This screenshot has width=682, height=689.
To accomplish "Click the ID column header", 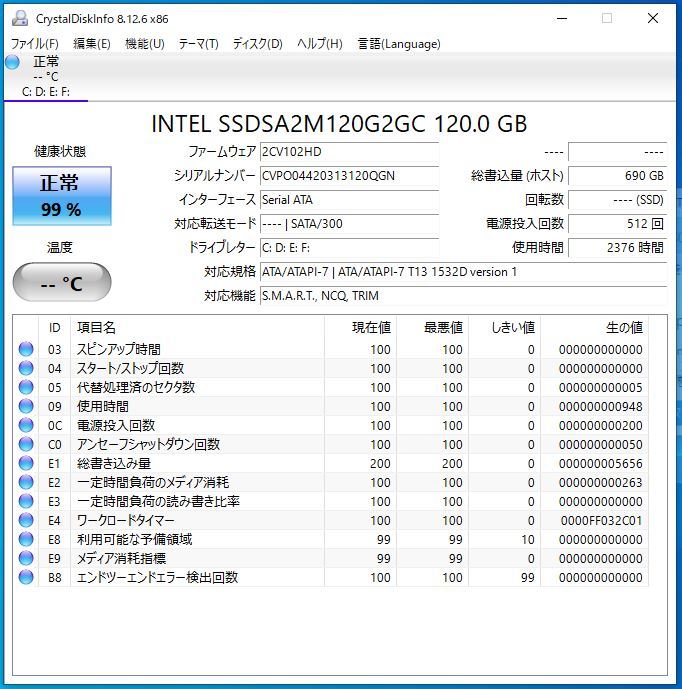I will point(54,327).
